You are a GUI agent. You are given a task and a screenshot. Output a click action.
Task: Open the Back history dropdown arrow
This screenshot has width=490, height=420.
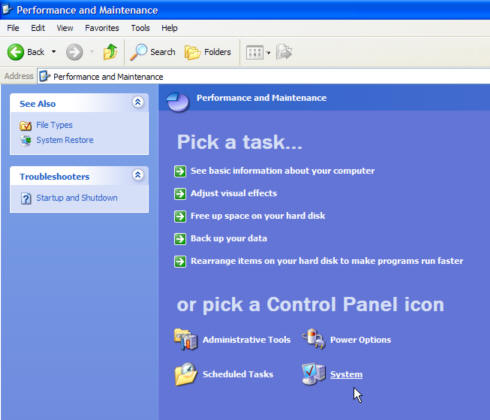pyautogui.click(x=54, y=52)
